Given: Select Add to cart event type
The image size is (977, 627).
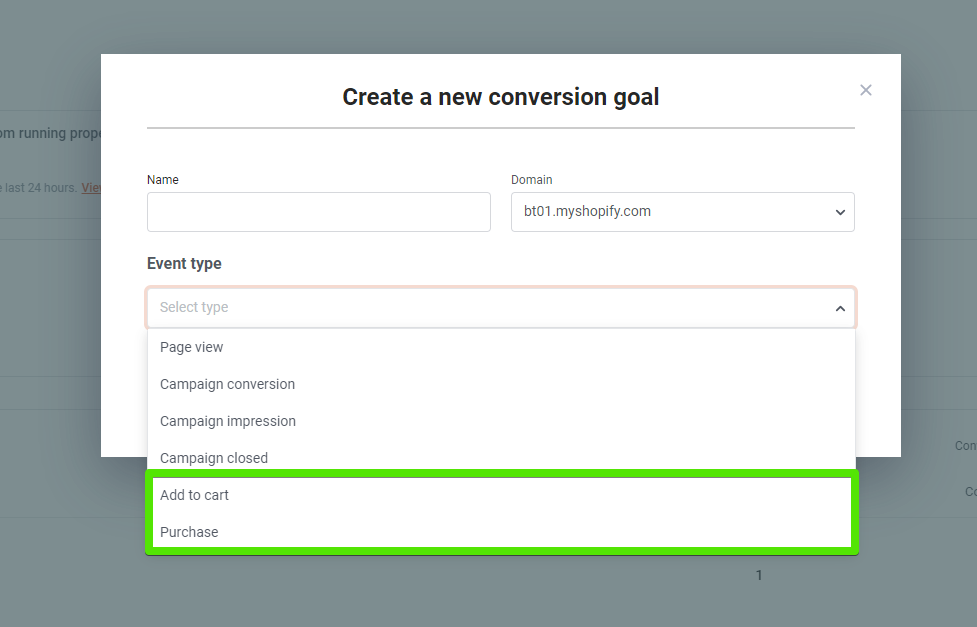Looking at the screenshot, I should click(501, 495).
